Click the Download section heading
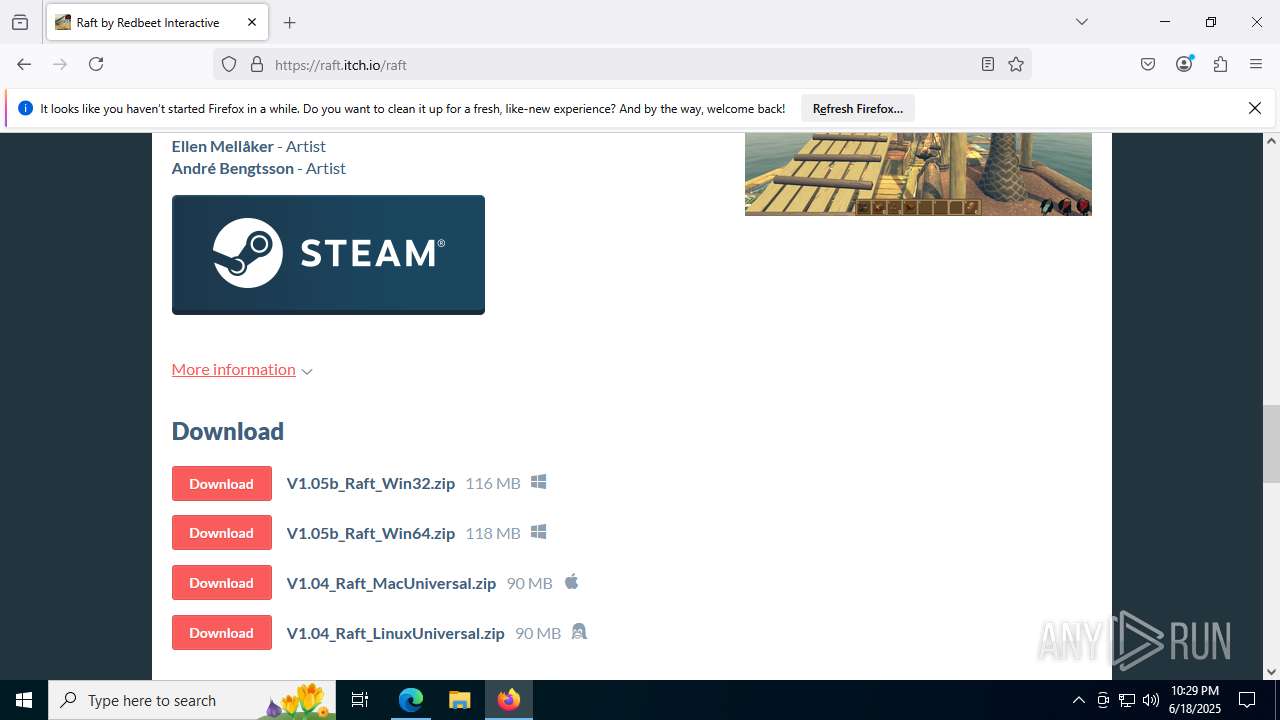1280x720 pixels. [x=228, y=431]
